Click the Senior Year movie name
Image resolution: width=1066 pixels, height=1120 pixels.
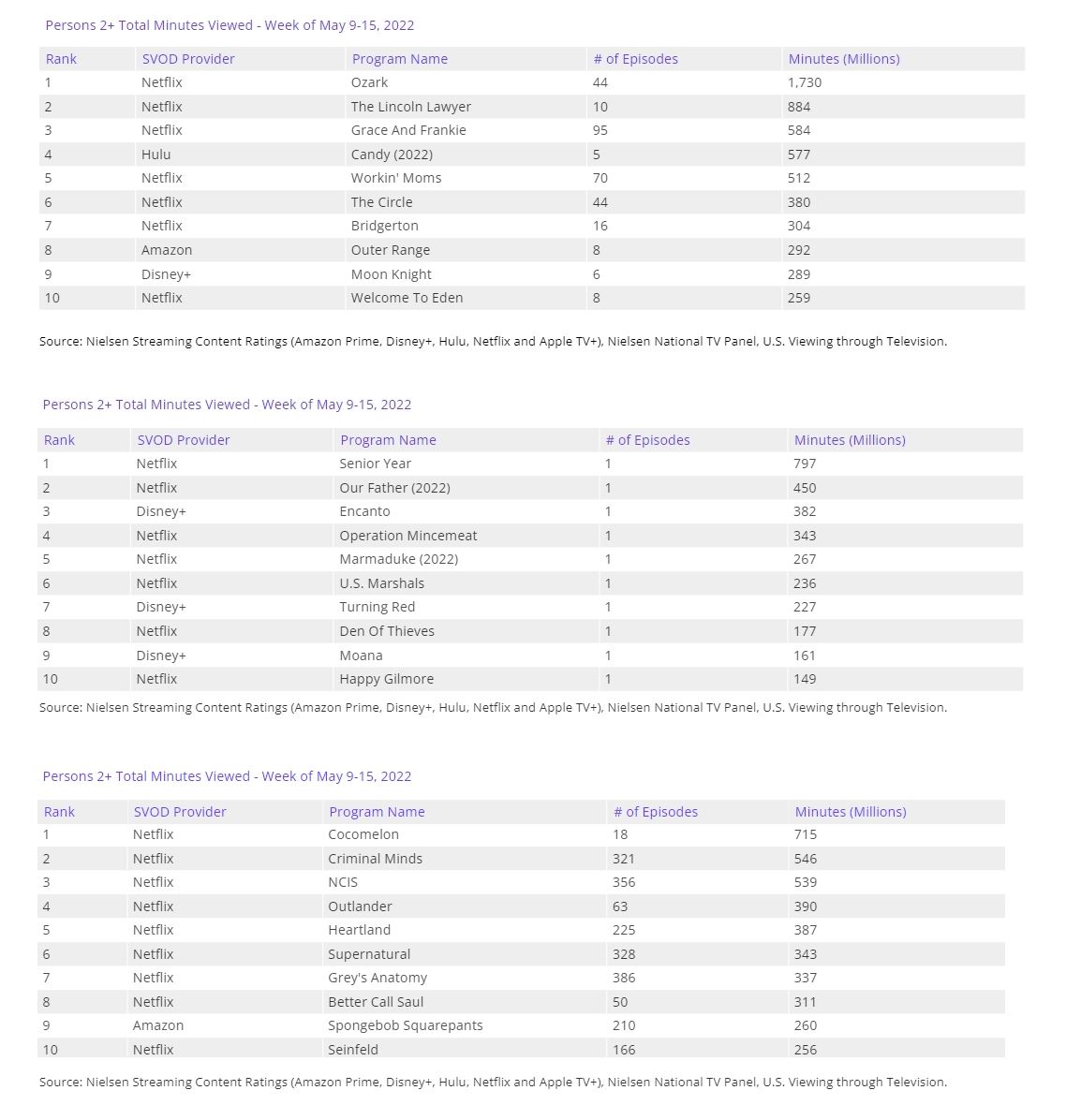[375, 464]
